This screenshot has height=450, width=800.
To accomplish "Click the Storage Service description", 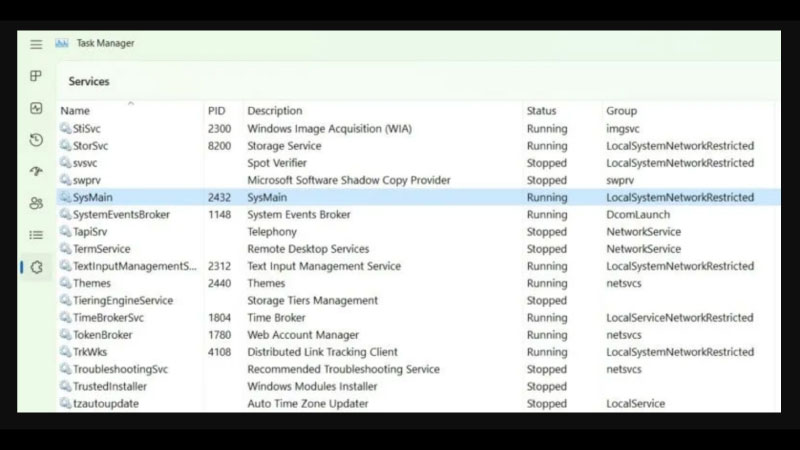I will [x=284, y=146].
